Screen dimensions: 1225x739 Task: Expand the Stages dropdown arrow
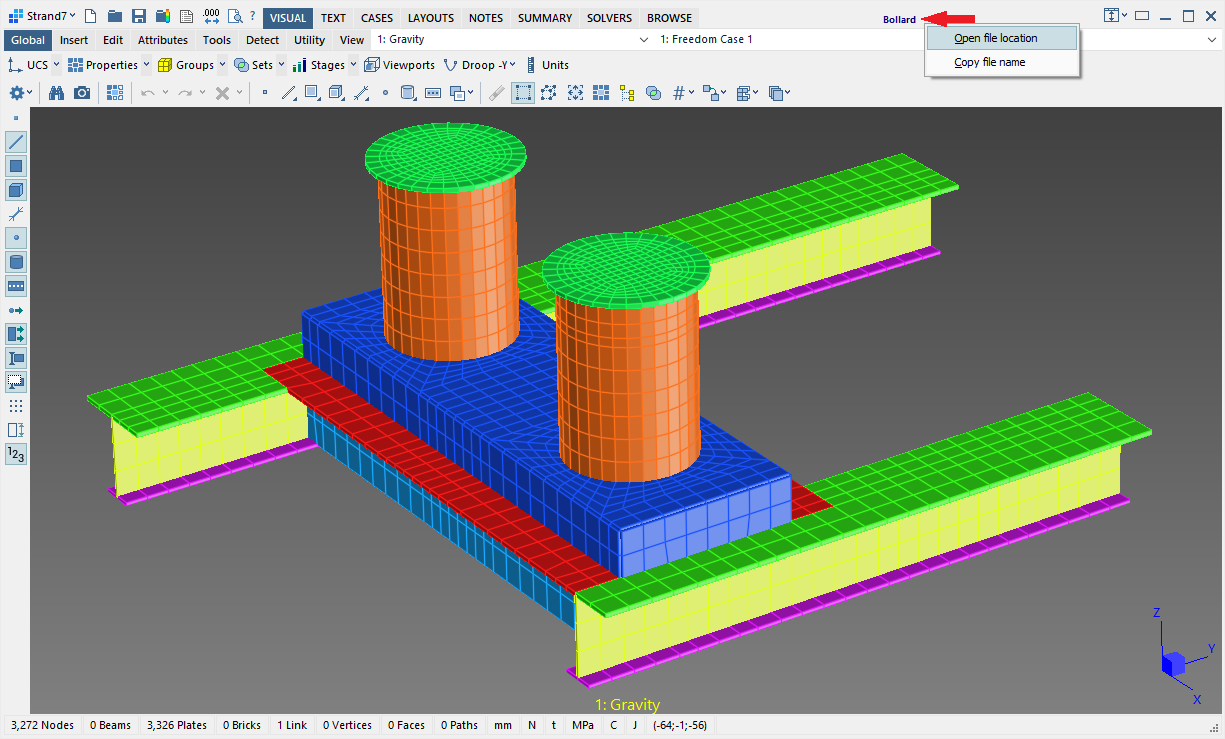(x=353, y=65)
